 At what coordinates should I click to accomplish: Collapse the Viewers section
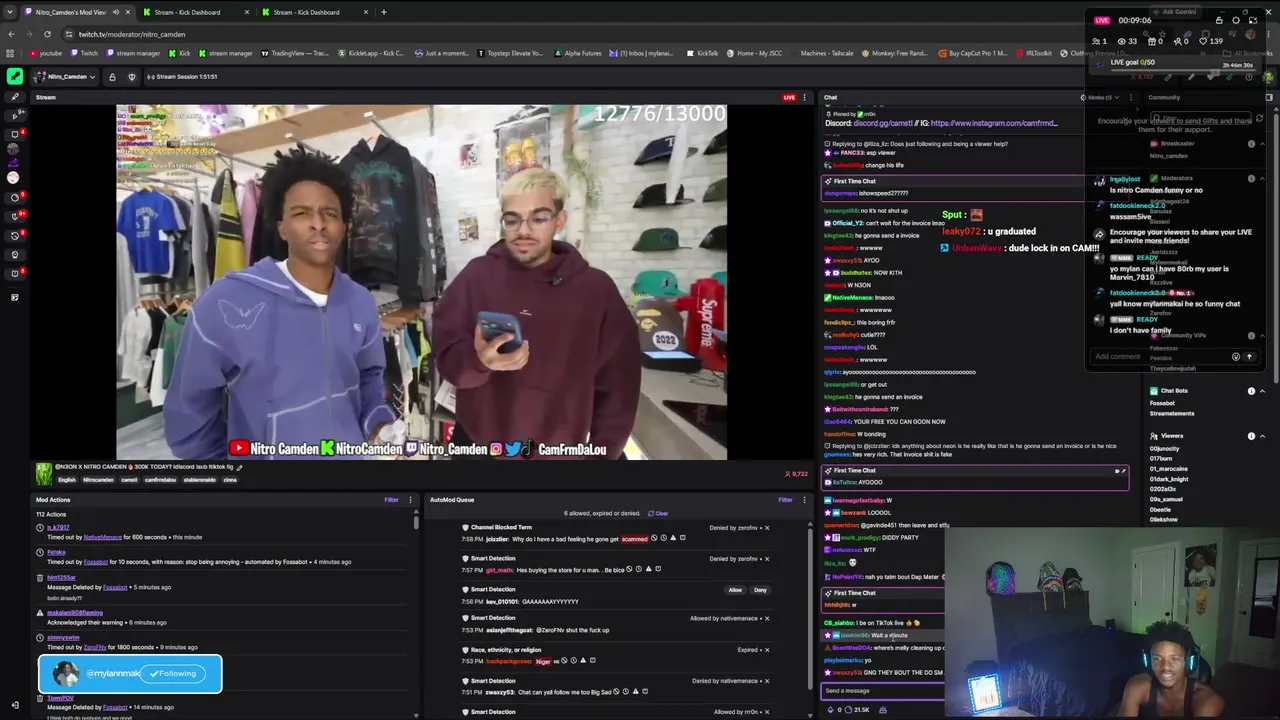coord(1262,436)
